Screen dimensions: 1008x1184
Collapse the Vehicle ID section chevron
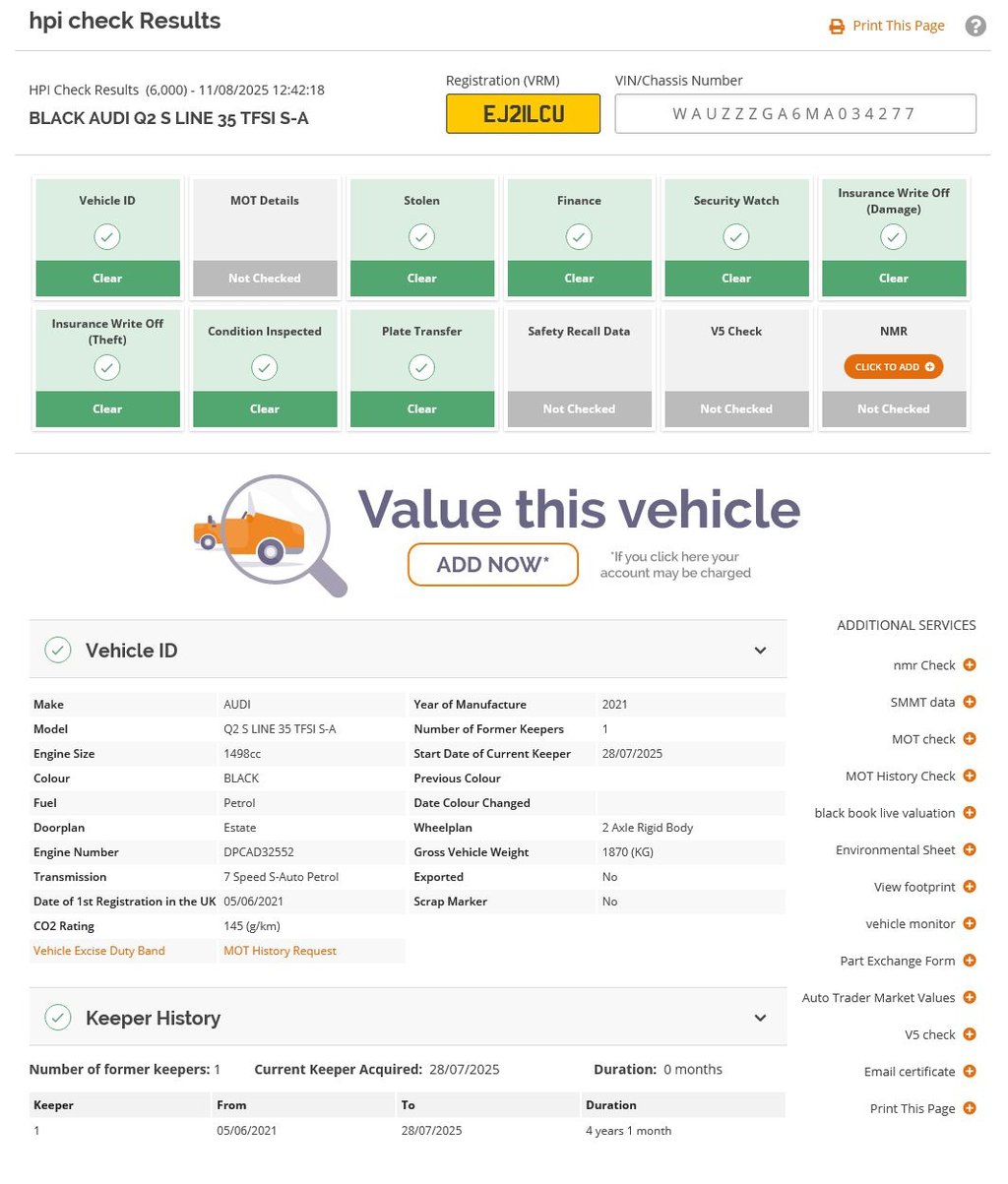tap(760, 651)
